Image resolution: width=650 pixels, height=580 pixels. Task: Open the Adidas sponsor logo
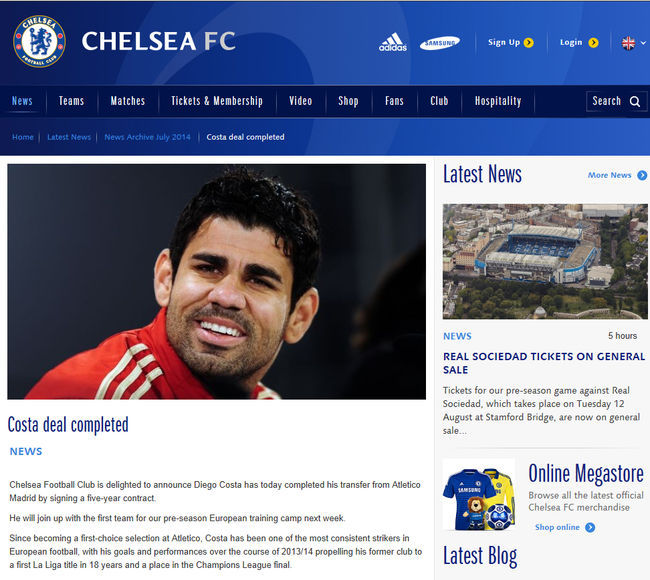393,42
